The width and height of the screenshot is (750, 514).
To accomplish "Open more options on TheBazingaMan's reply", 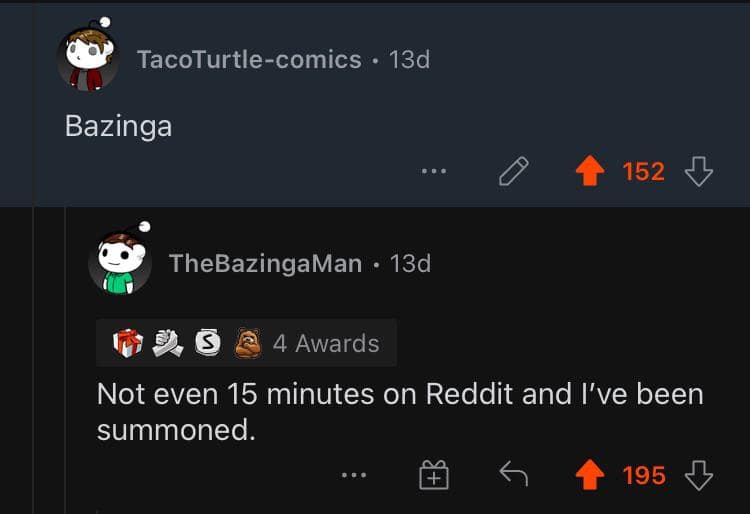I will pyautogui.click(x=354, y=476).
